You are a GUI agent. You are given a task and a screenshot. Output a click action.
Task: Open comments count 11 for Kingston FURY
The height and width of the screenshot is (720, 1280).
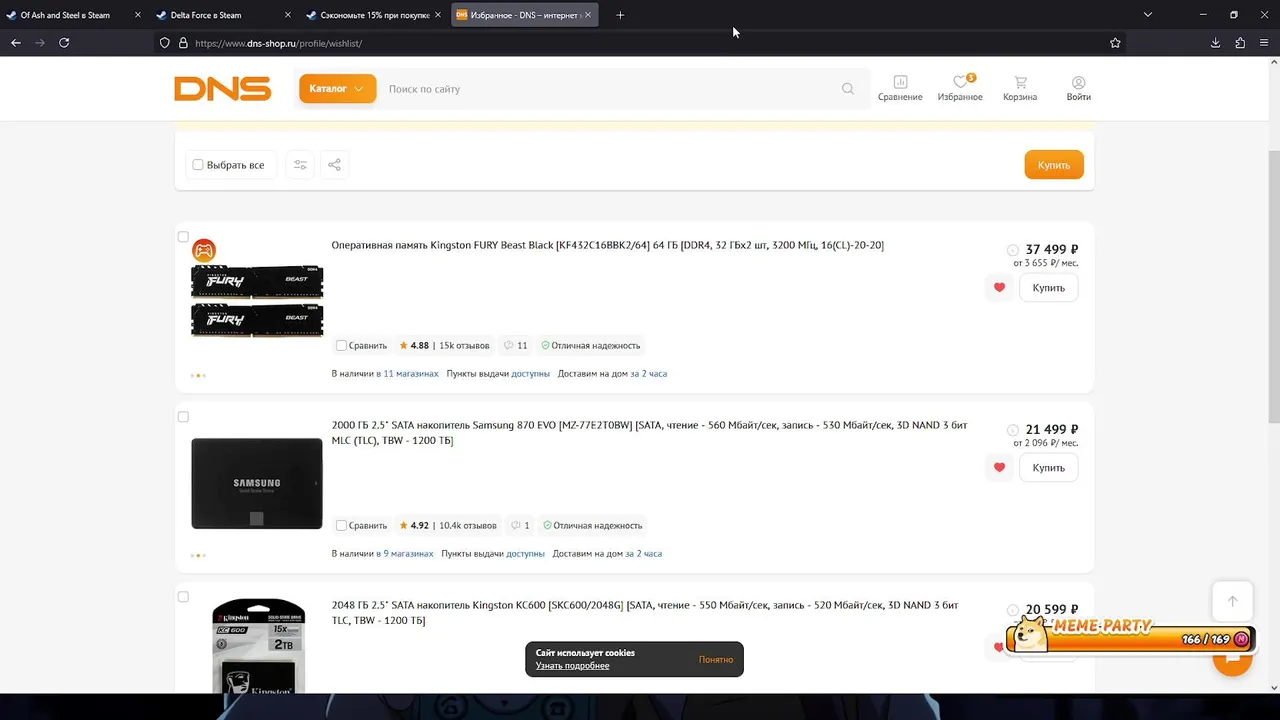pyautogui.click(x=516, y=346)
